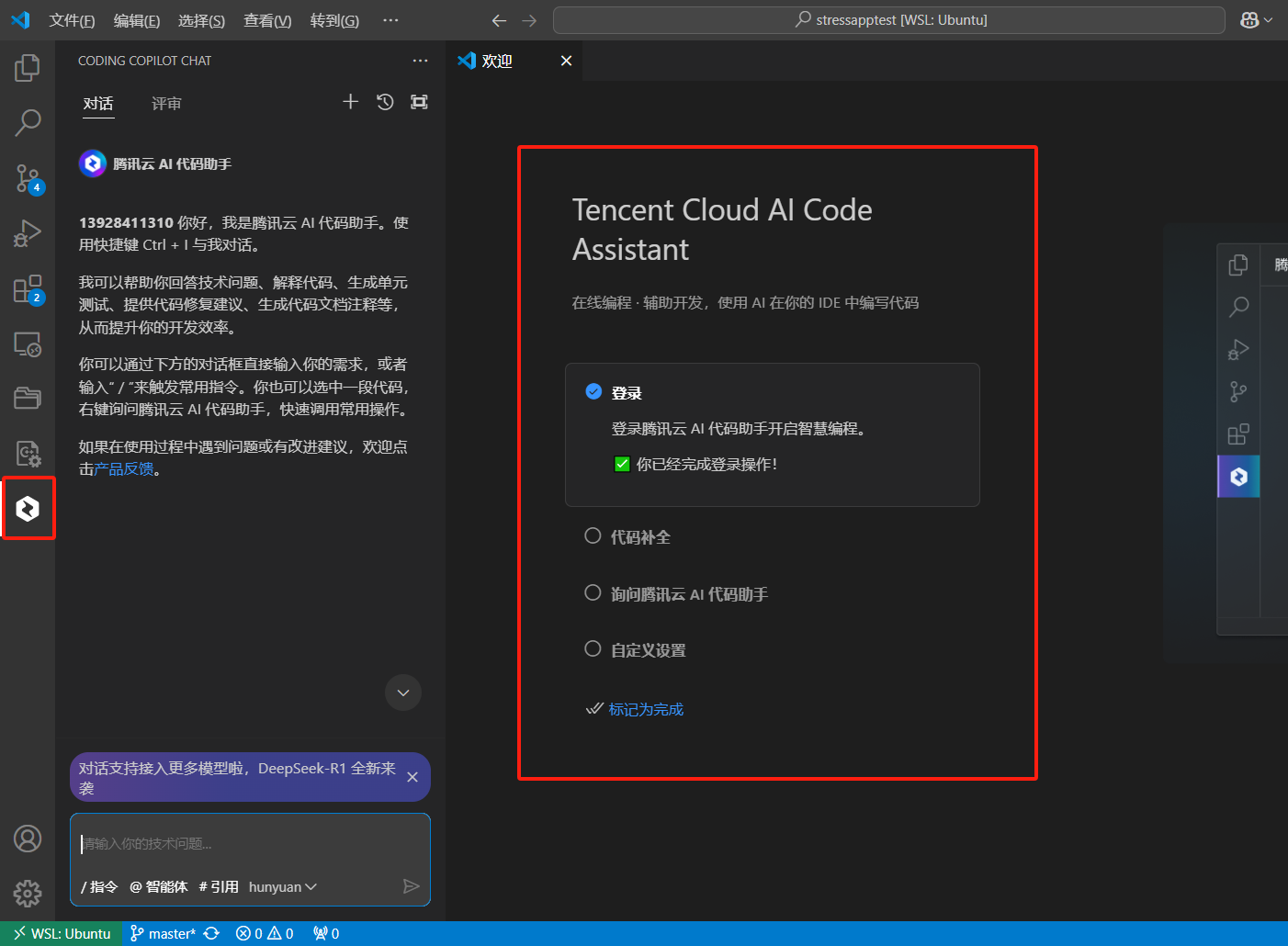Open Coding Copilot Chat more actions menu
The image size is (1288, 946).
pyautogui.click(x=420, y=61)
